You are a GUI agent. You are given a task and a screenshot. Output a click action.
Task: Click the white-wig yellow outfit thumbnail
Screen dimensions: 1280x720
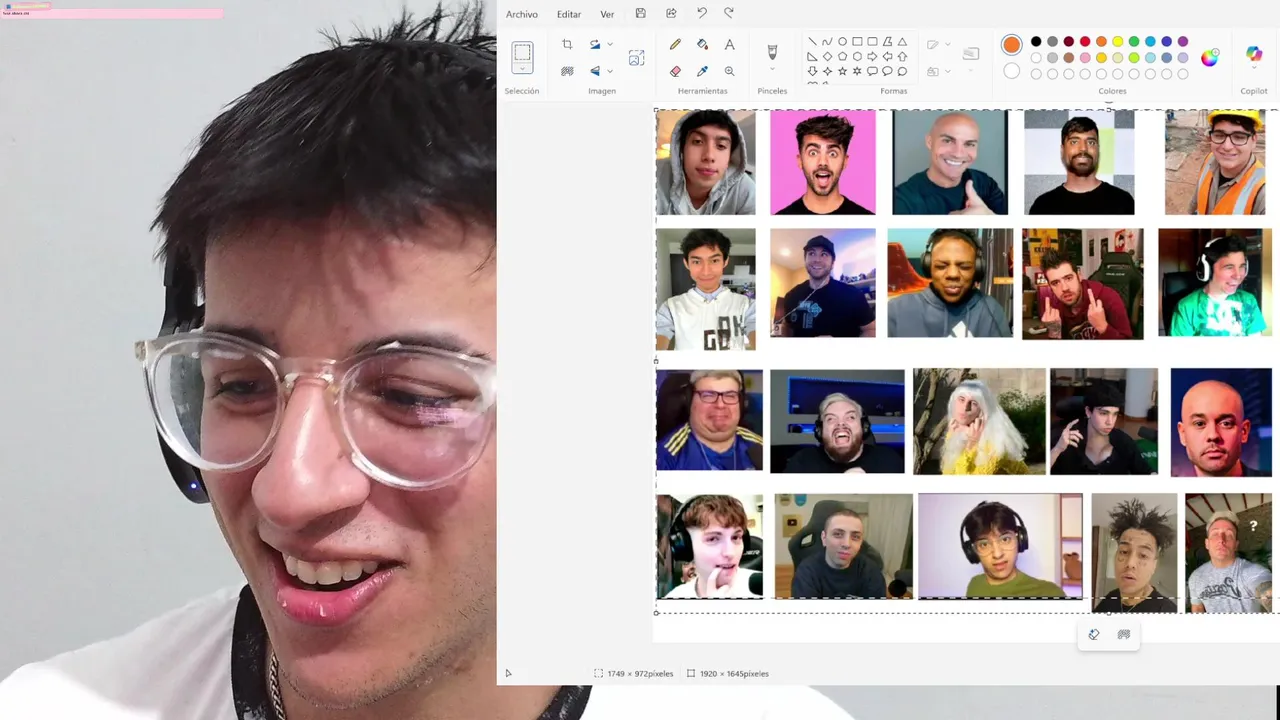click(979, 421)
